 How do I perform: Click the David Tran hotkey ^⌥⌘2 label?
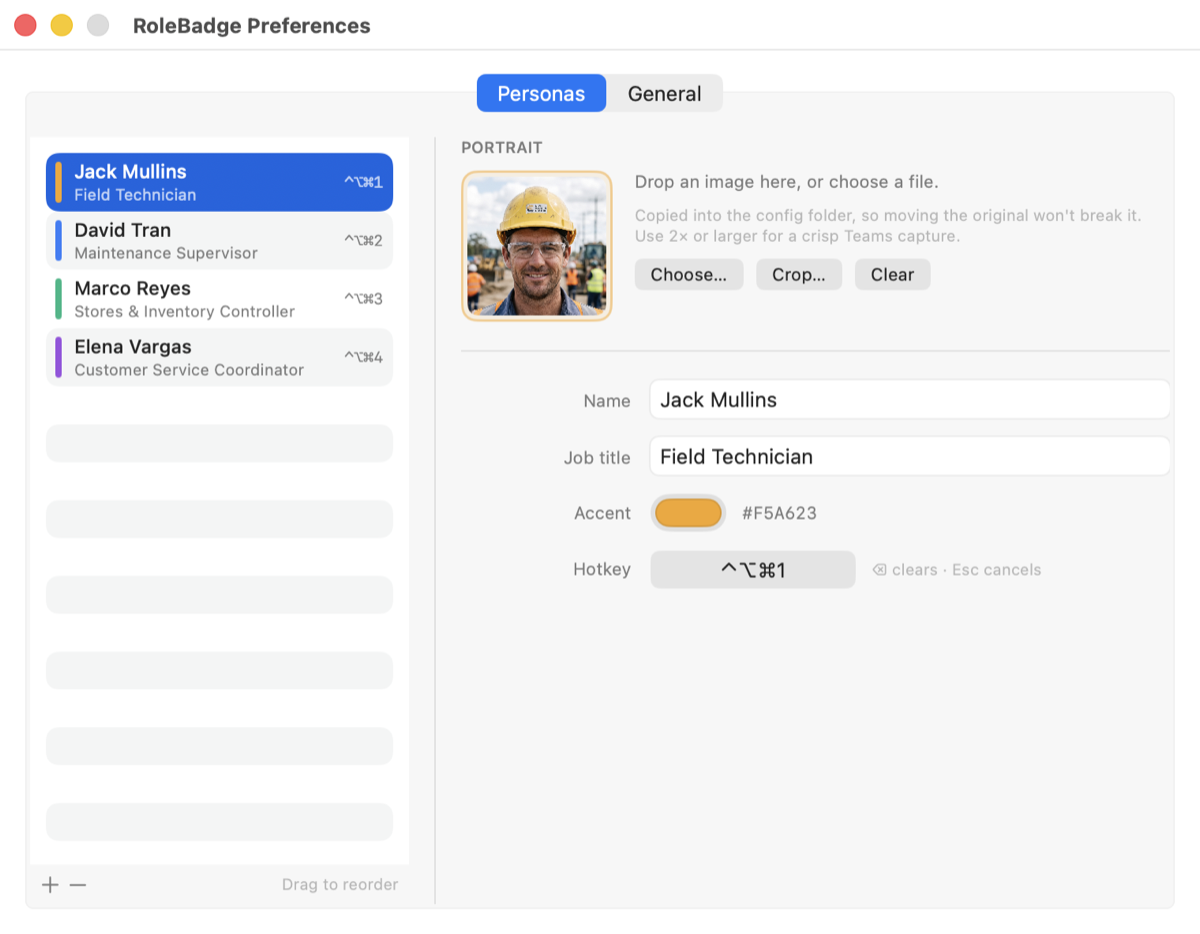pos(363,240)
